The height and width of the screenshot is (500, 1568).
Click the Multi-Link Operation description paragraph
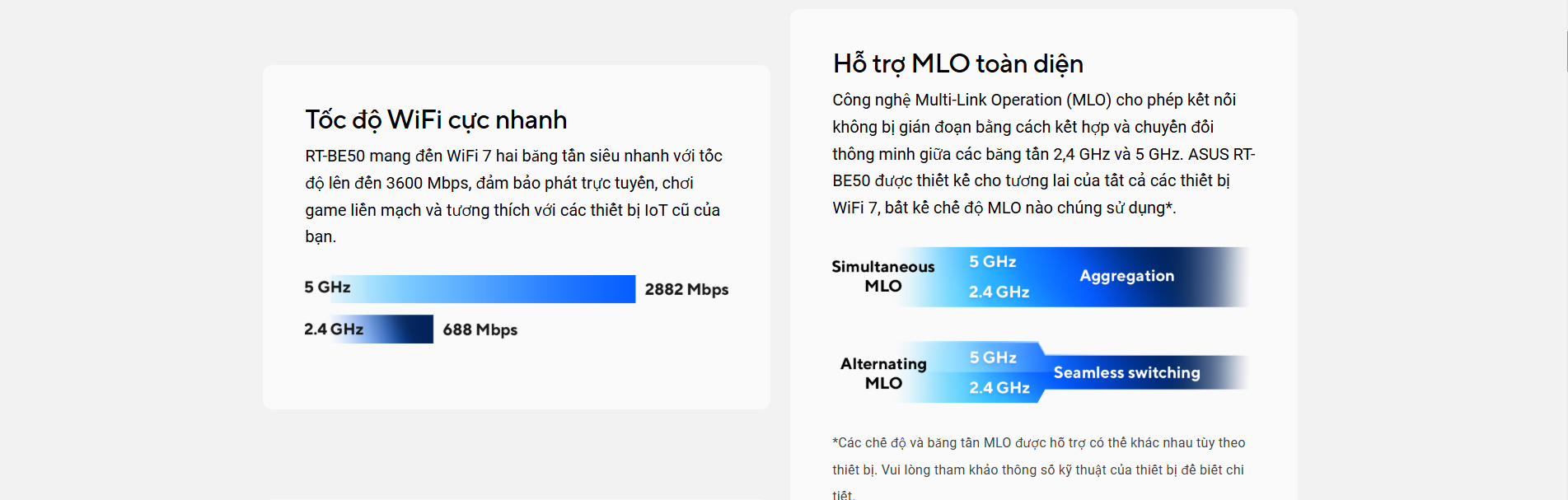1042,154
